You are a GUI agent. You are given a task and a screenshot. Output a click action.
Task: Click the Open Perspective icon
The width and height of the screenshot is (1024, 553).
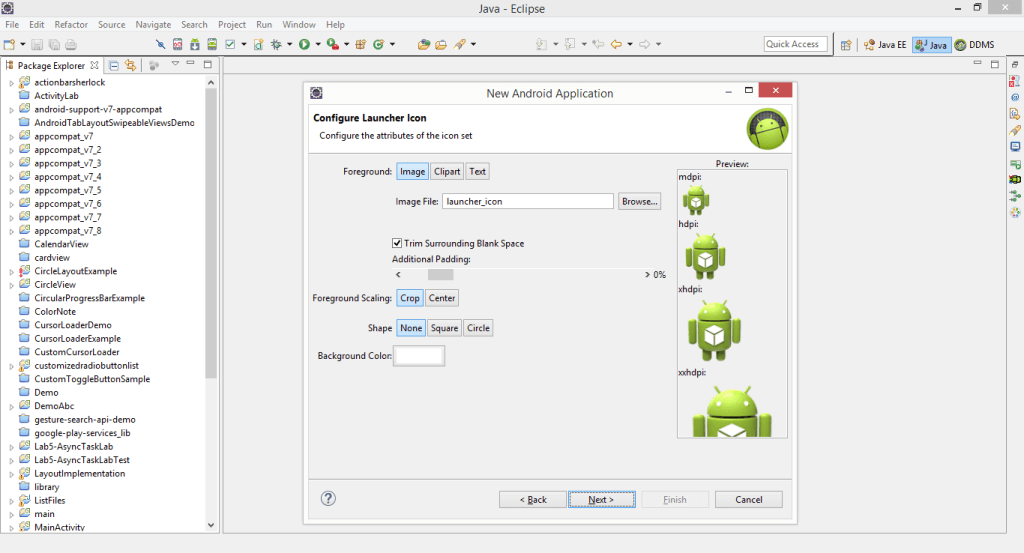click(x=846, y=45)
